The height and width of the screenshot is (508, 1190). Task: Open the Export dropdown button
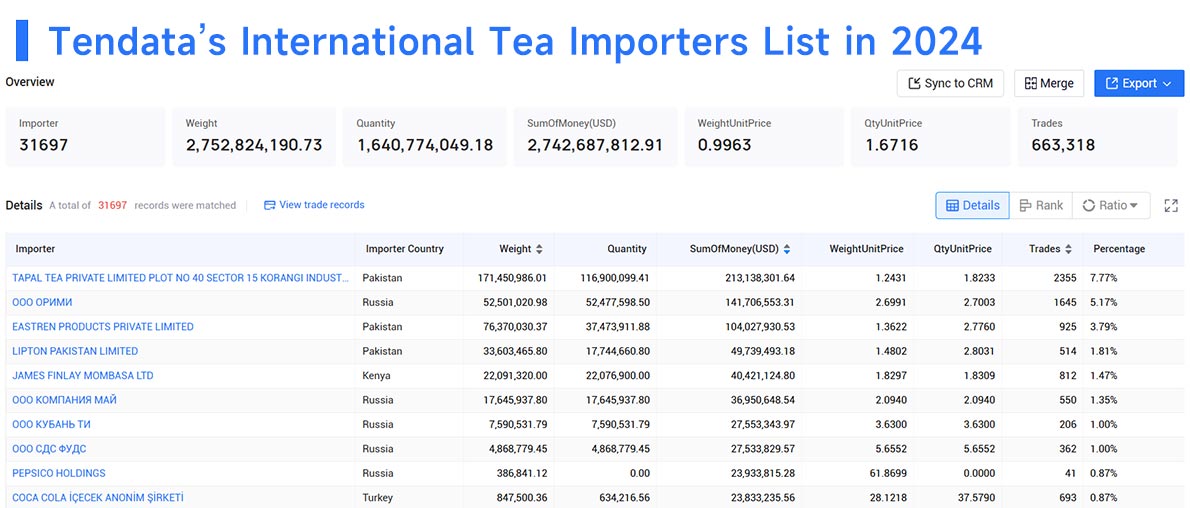(x=1138, y=84)
